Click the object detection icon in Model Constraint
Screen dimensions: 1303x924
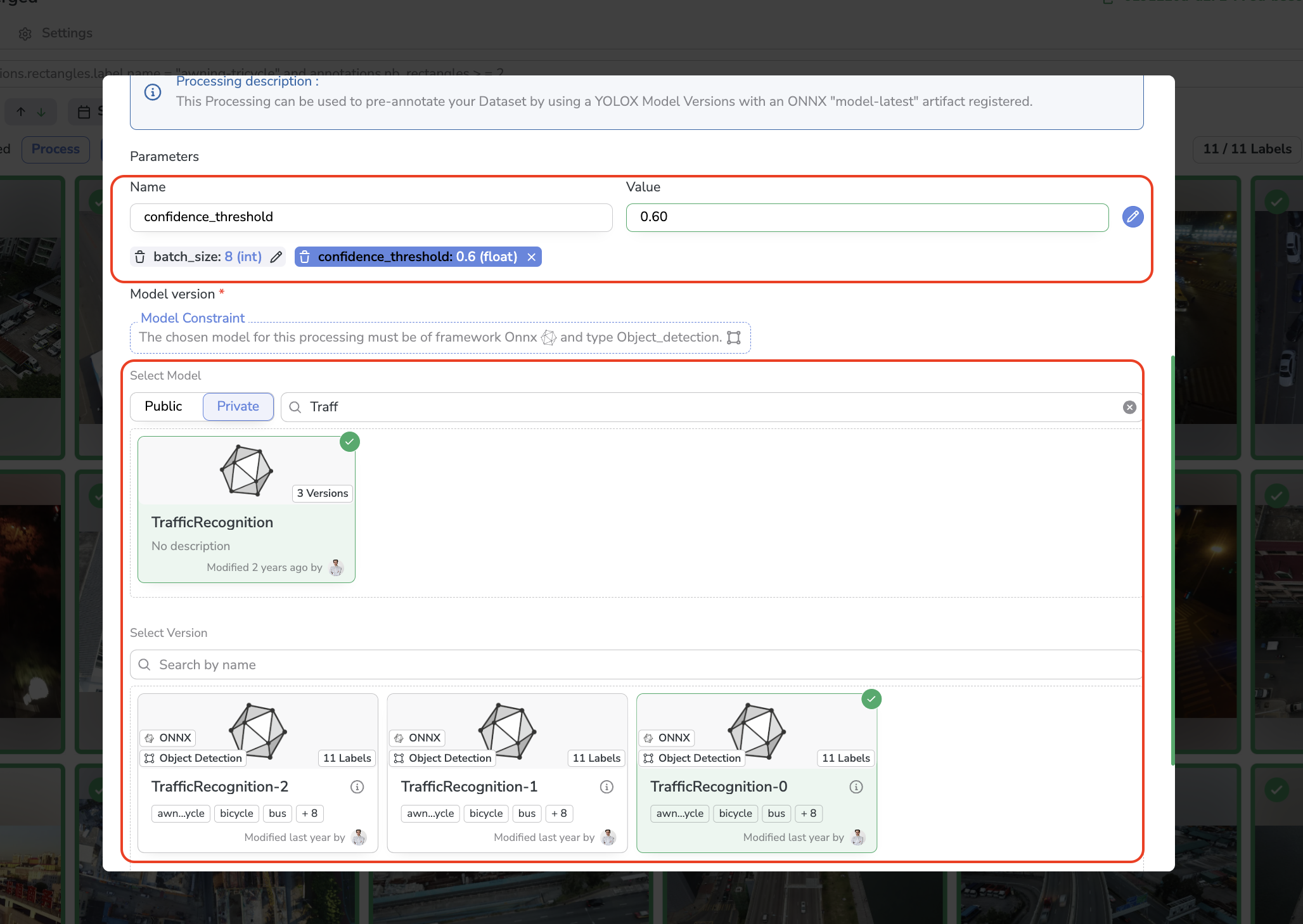[734, 337]
